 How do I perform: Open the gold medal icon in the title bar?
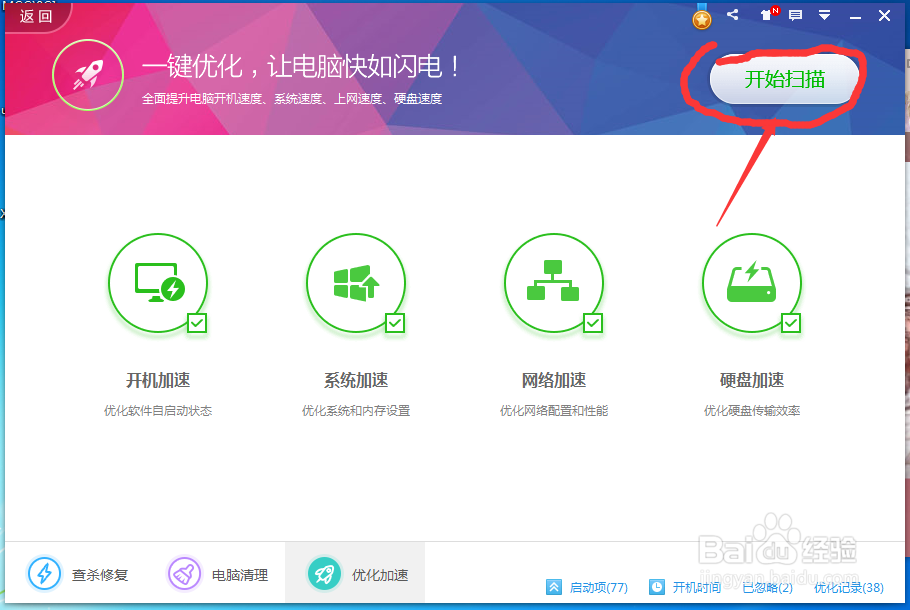702,19
